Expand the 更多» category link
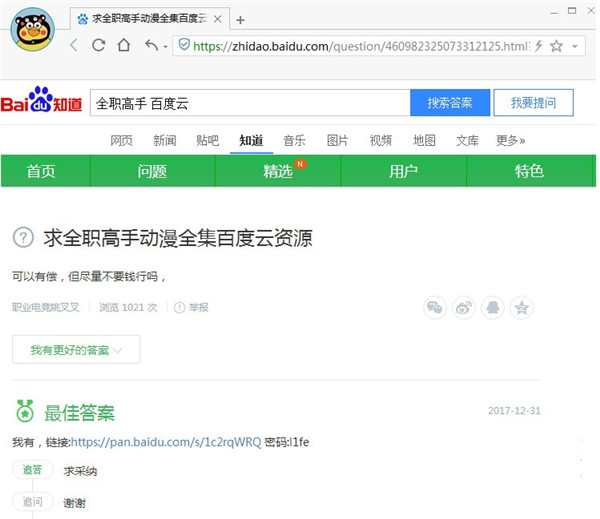 coord(510,140)
